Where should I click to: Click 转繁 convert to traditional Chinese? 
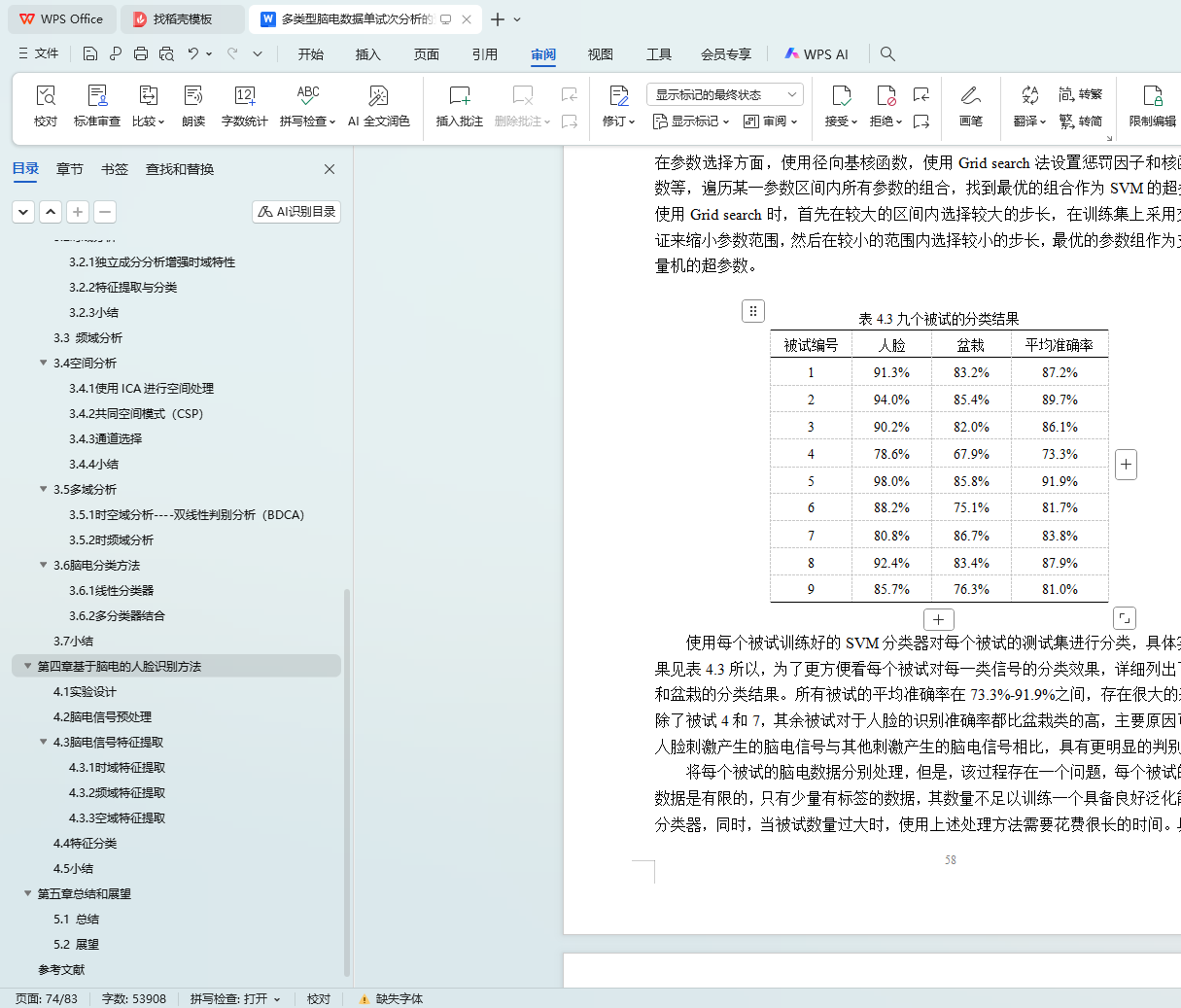pos(1081,94)
